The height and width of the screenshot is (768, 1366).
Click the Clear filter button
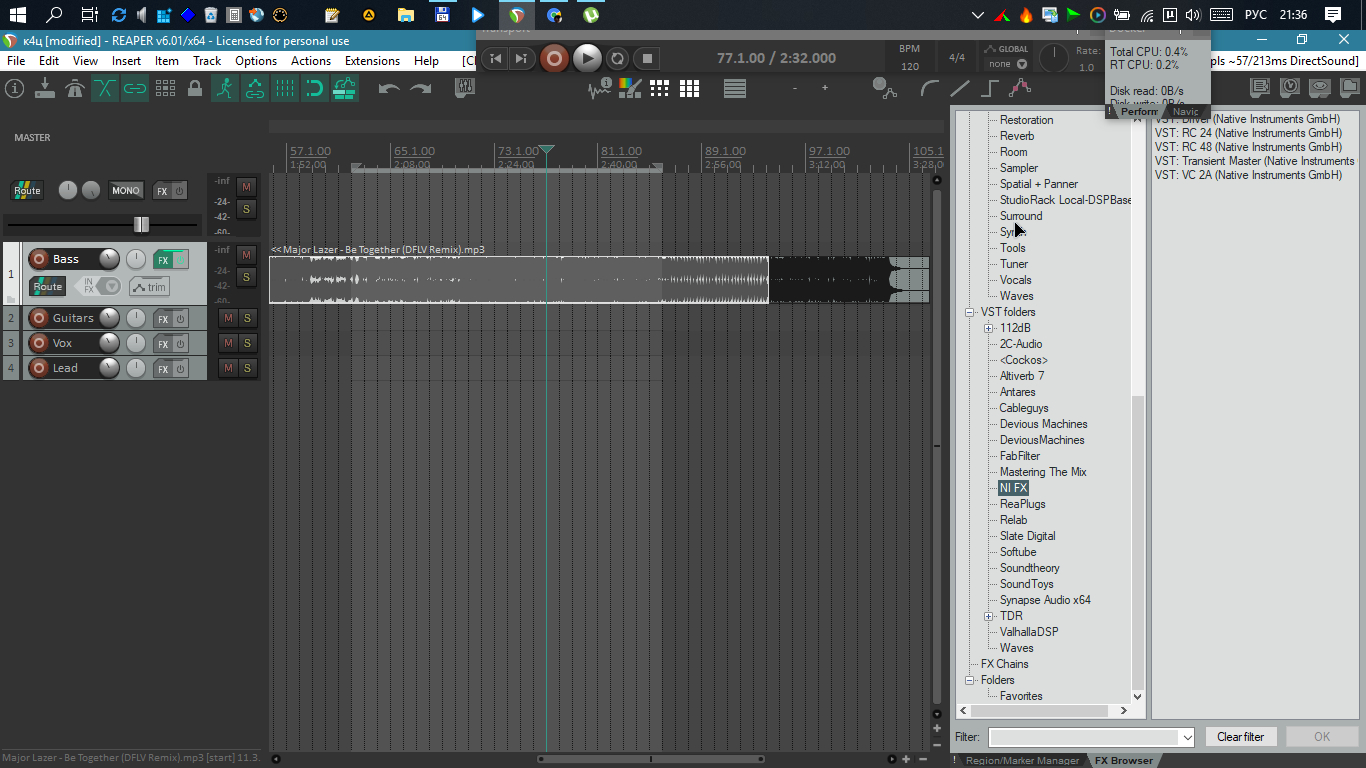1240,737
